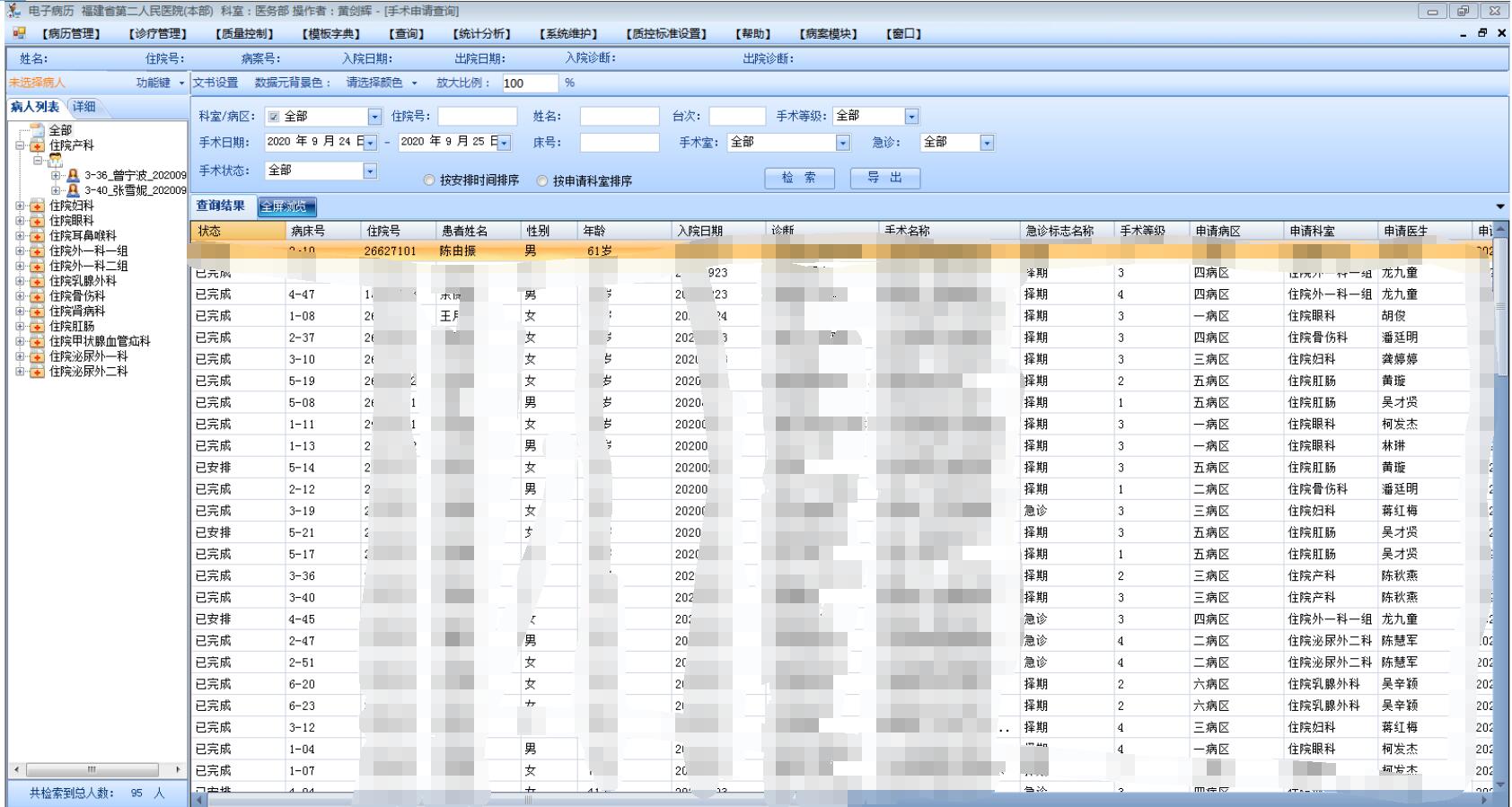
Task: Click the 导出 export button
Action: [x=884, y=178]
